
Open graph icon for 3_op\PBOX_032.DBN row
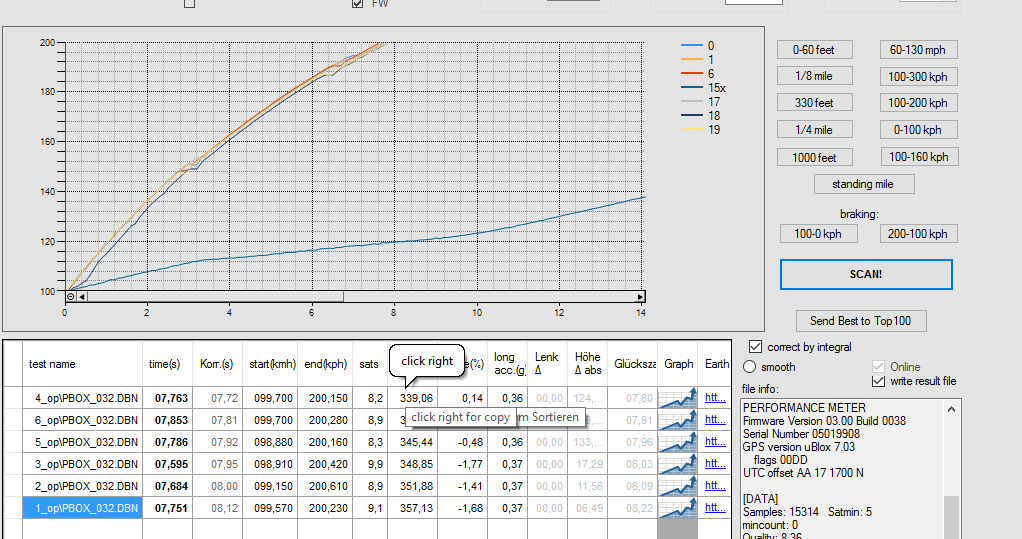[x=678, y=464]
